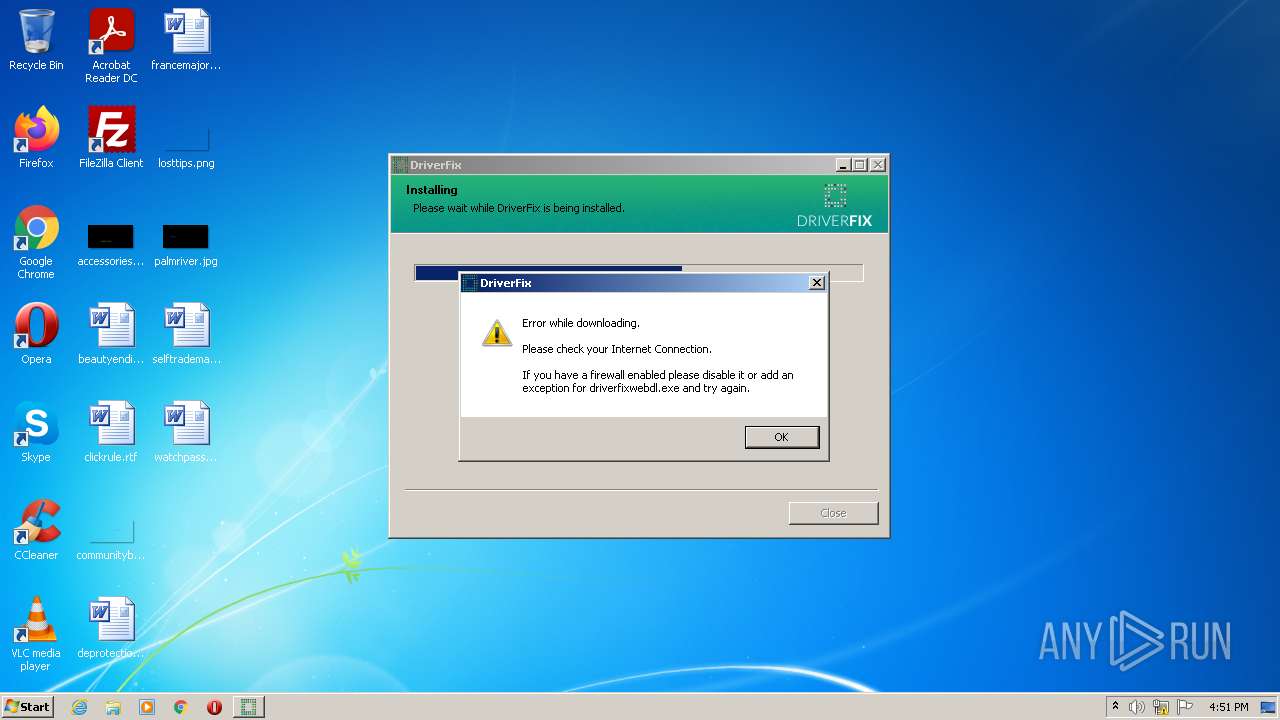Open Windows Media Player from taskbar
1280x720 pixels.
coord(147,707)
